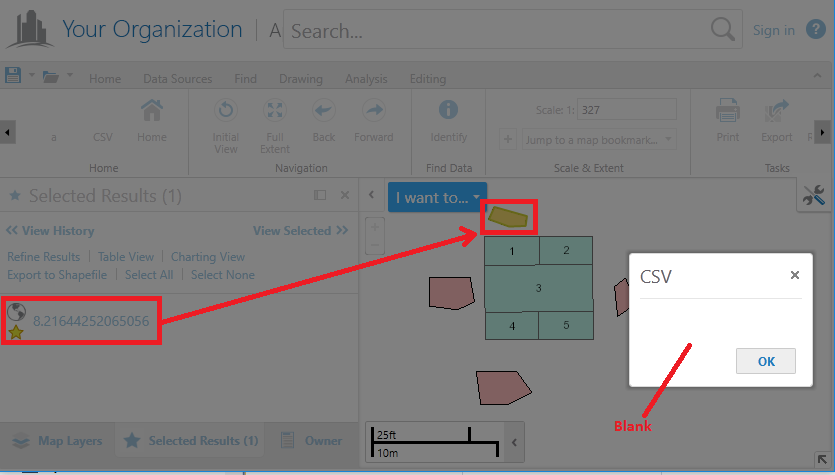Image resolution: width=835 pixels, height=475 pixels.
Task: Click the panel layout toggle icon
Action: pos(320,195)
